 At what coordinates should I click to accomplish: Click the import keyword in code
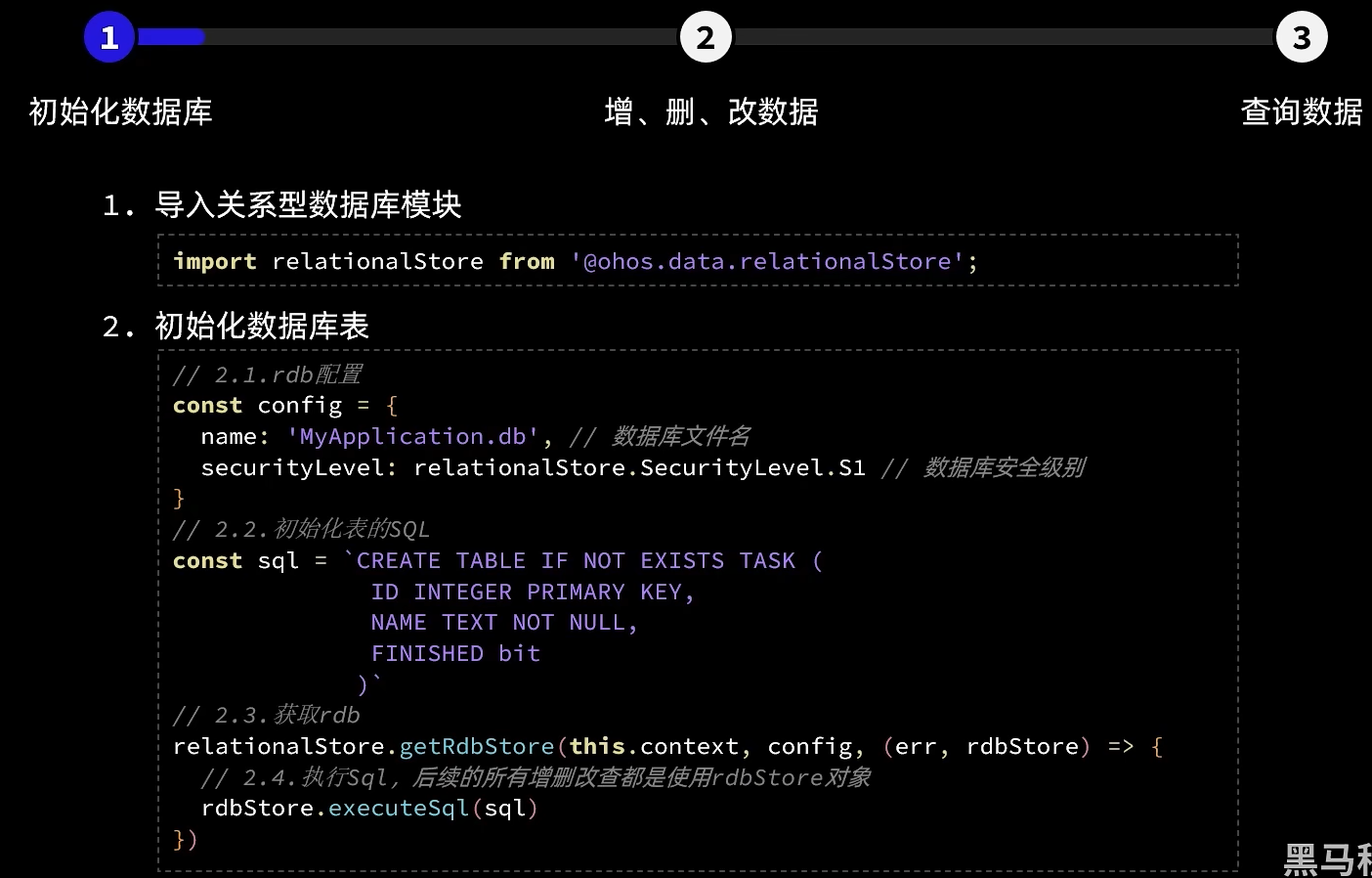[214, 261]
